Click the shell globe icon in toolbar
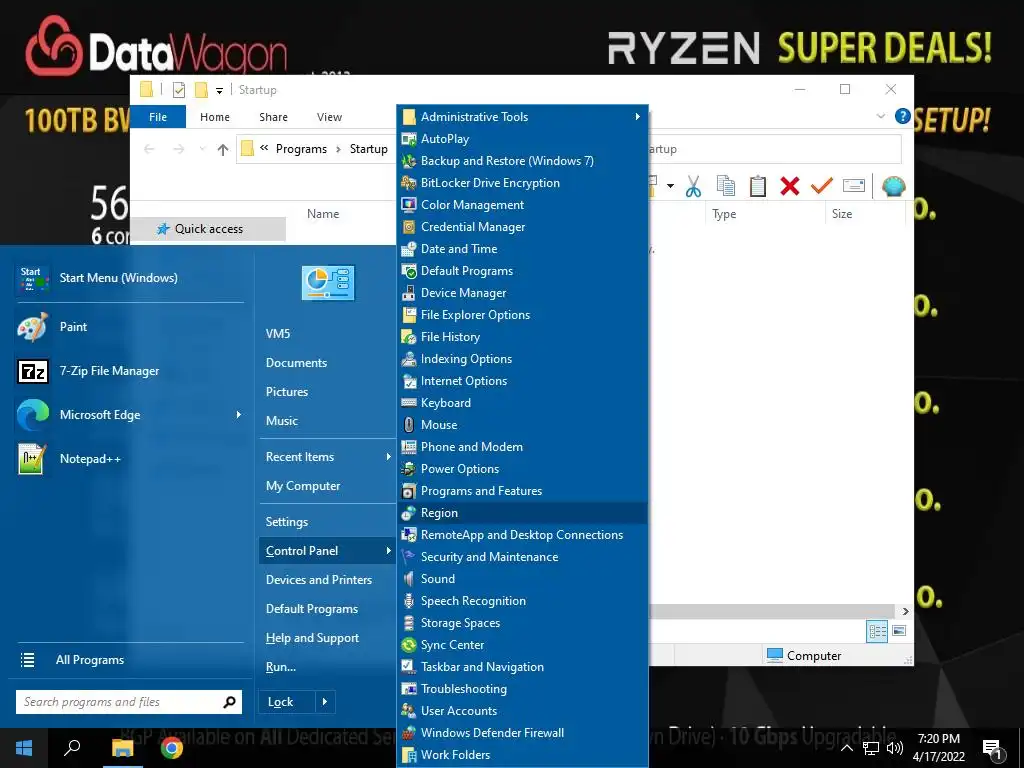 pos(893,186)
